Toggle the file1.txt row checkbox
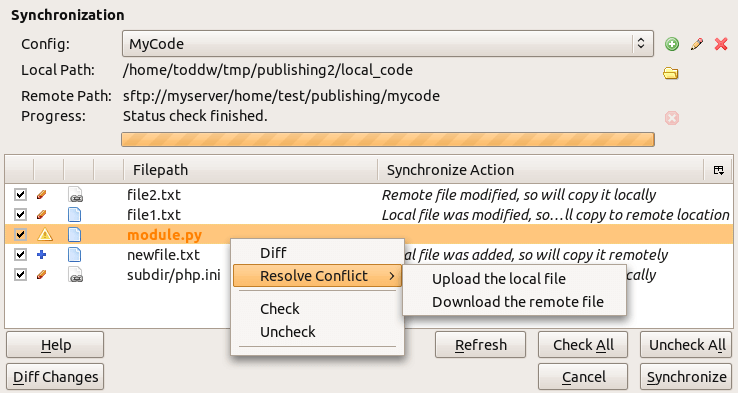Screen dimensions: 738x393 20,215
